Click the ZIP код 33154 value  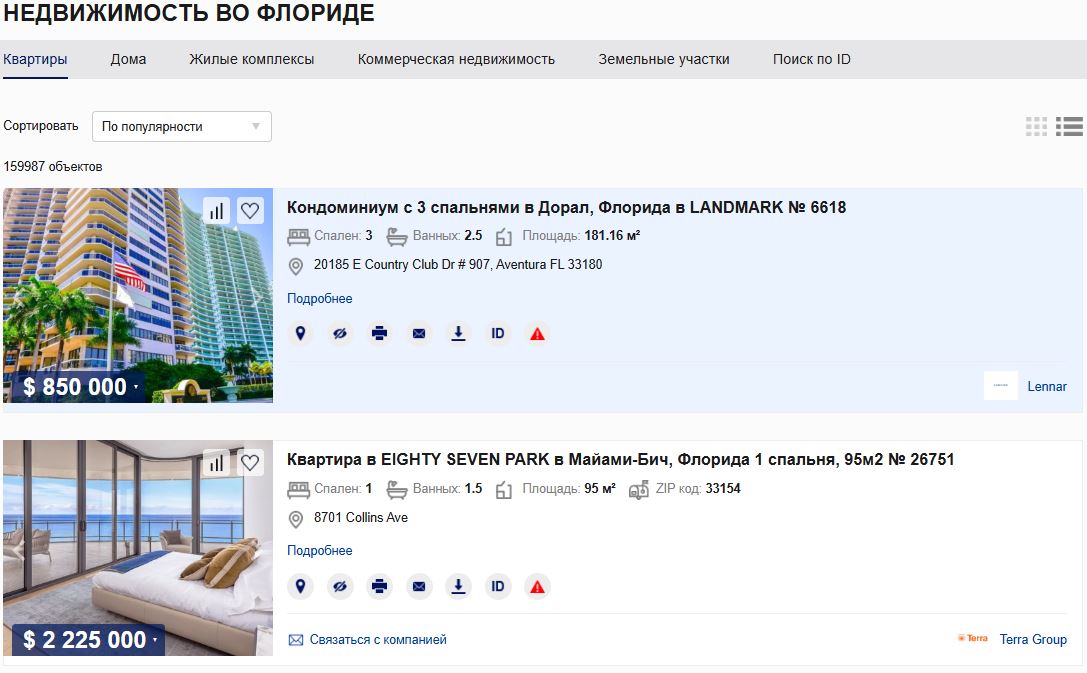(x=723, y=489)
